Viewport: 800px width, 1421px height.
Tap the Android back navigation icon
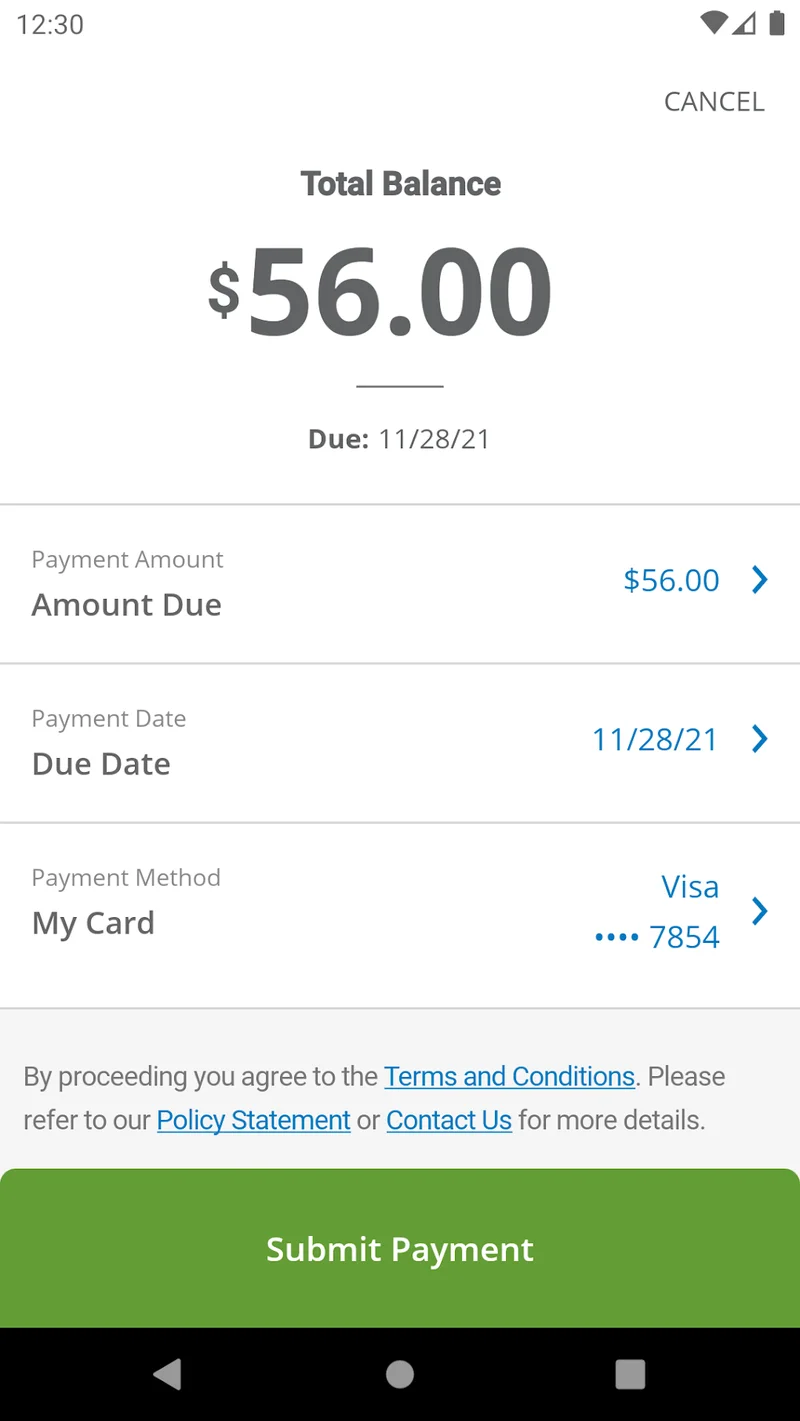[168, 1374]
